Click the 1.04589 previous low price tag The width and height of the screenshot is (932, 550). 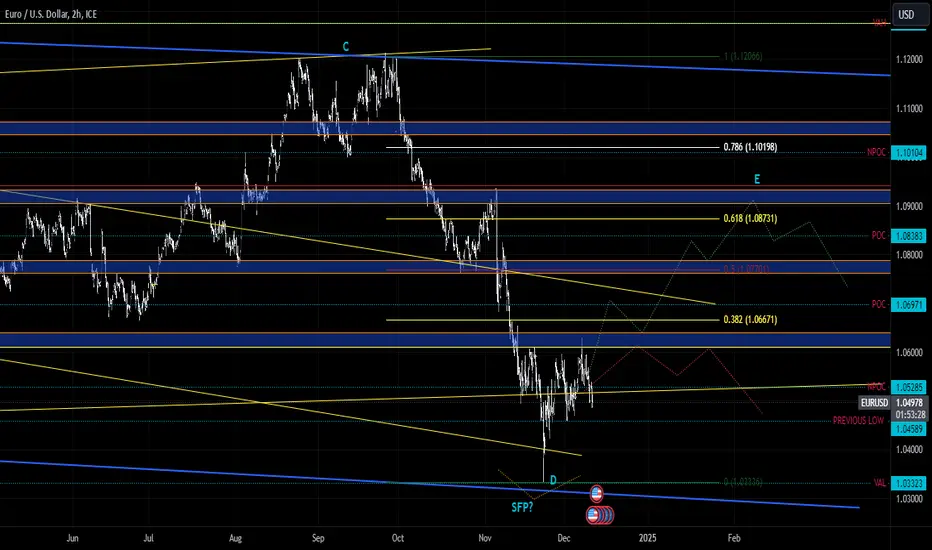[909, 429]
